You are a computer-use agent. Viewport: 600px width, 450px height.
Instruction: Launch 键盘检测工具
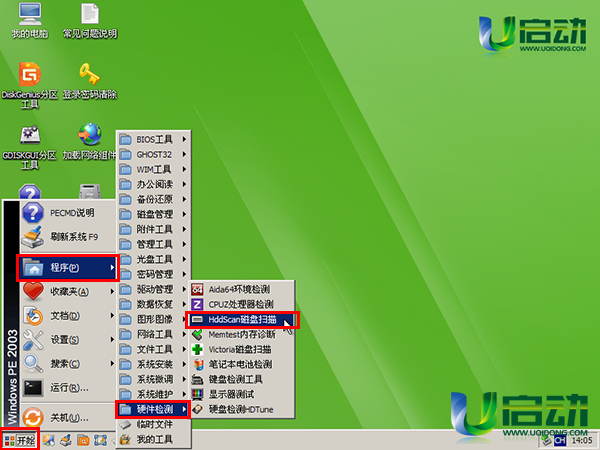(242, 379)
